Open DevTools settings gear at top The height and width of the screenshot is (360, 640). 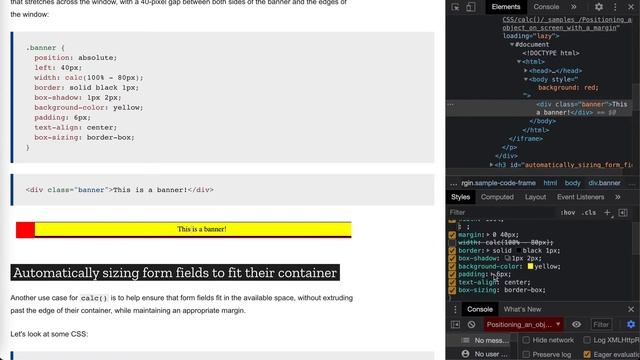click(x=599, y=7)
